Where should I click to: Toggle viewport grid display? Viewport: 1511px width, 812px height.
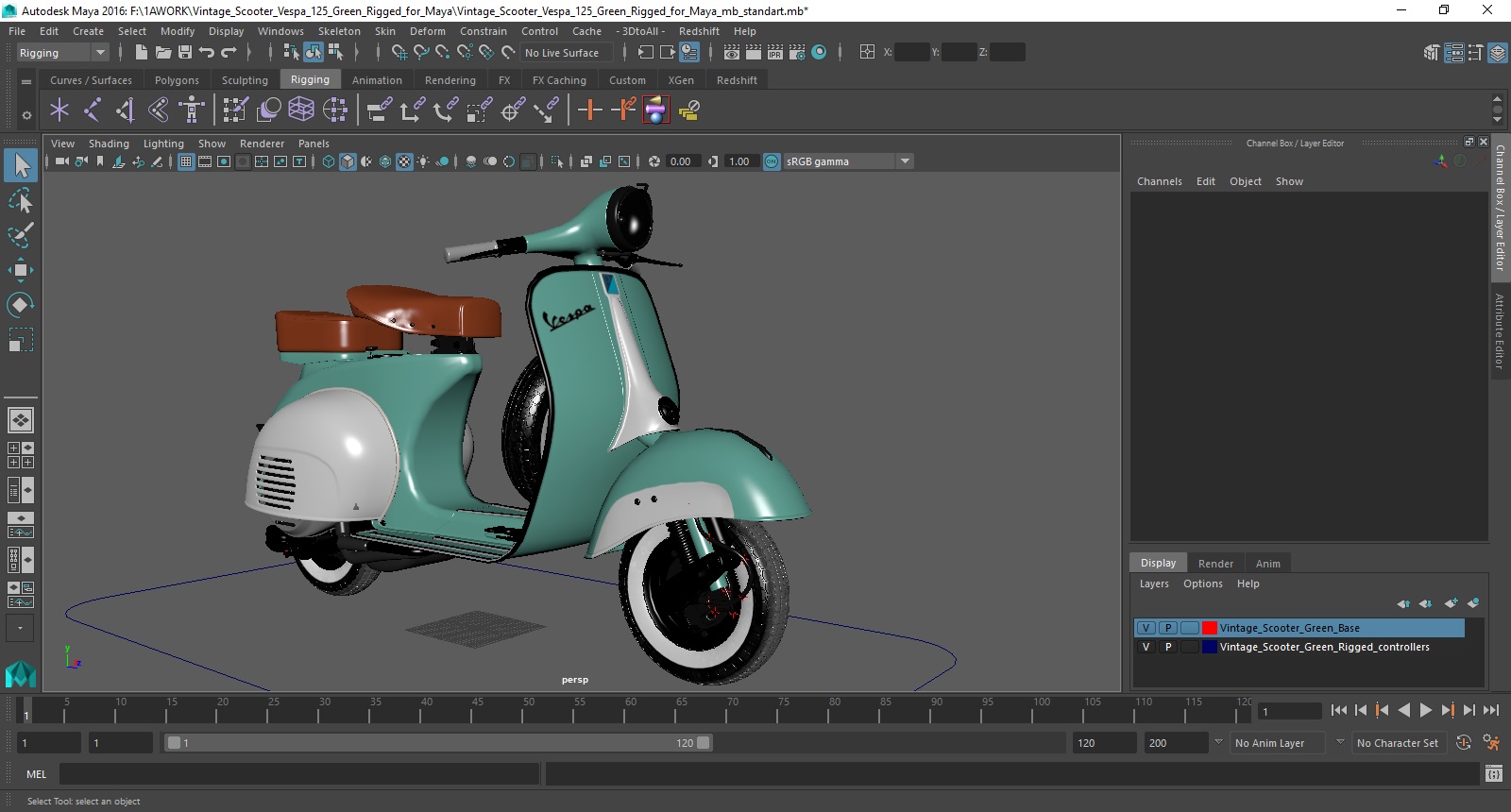pos(186,161)
